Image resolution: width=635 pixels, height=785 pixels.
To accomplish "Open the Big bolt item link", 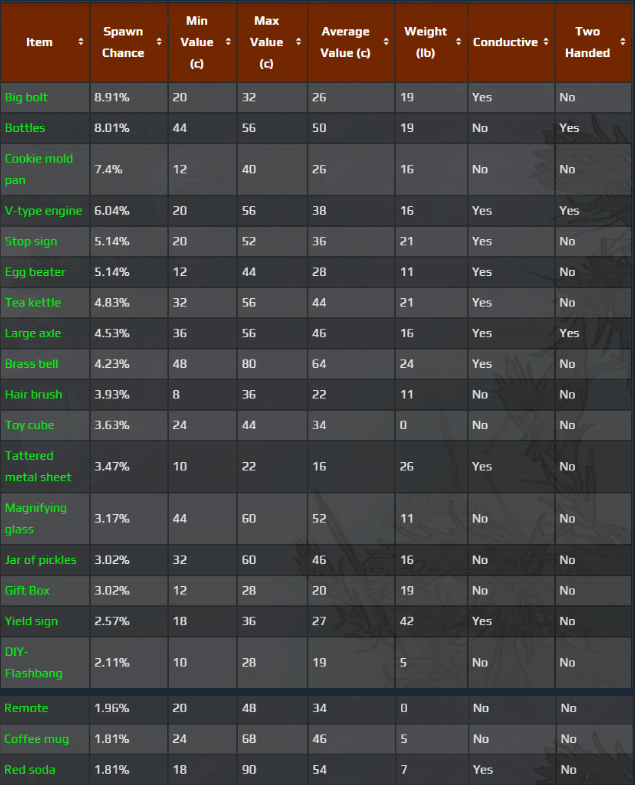I will 26,97.
